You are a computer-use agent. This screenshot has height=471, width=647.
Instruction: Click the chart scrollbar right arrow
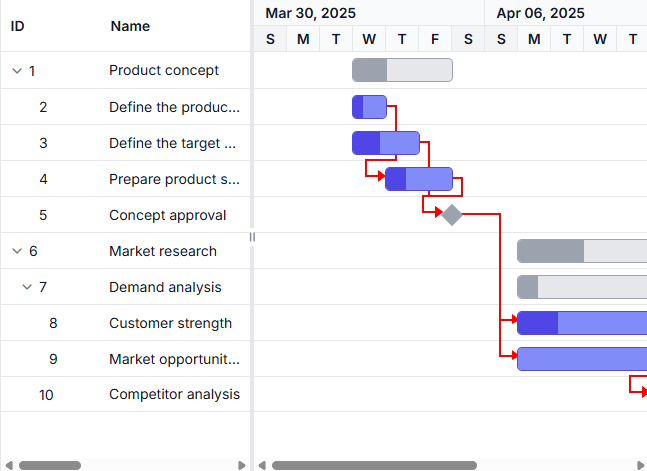tap(641, 465)
